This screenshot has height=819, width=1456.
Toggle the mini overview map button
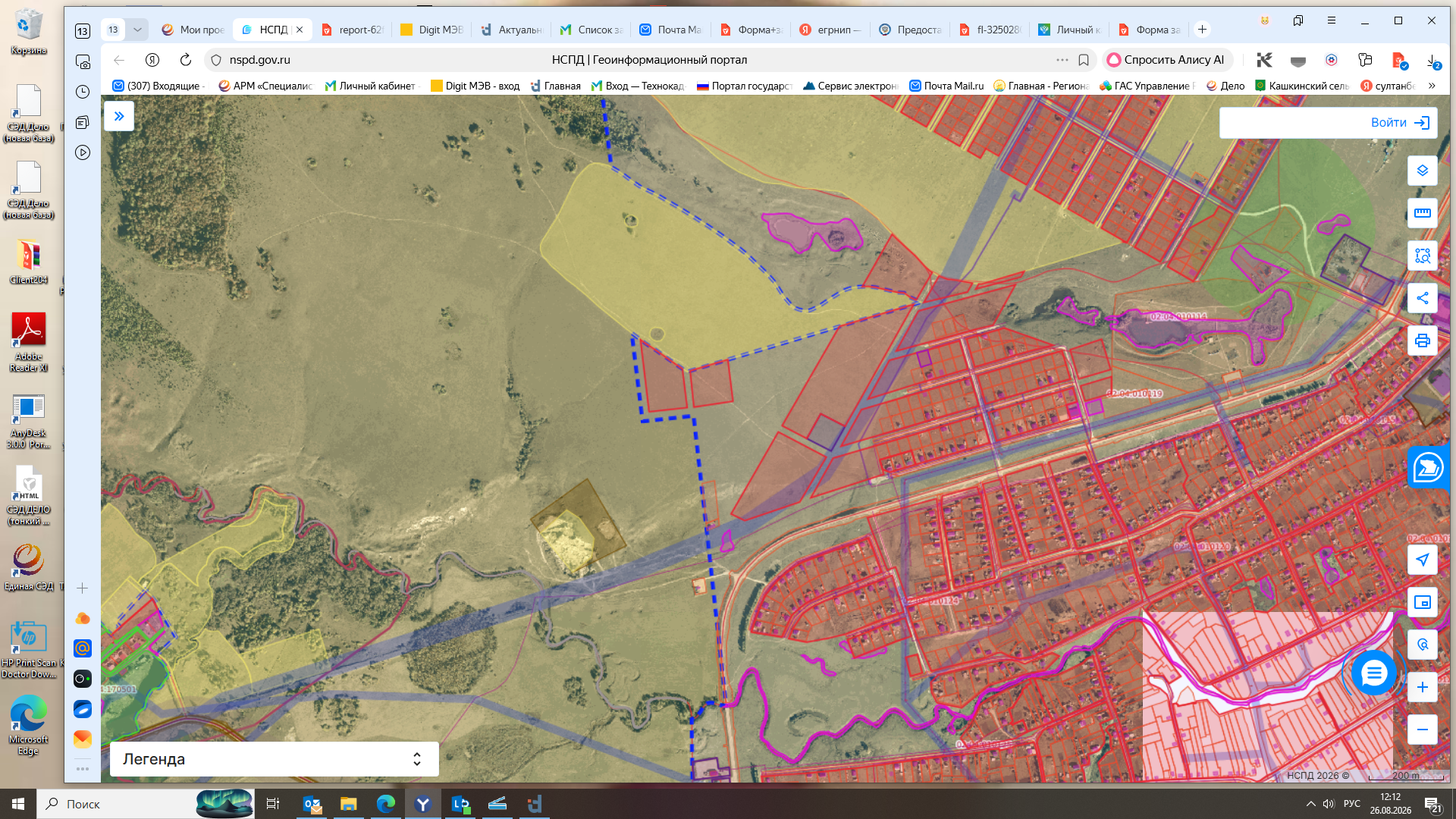click(x=1422, y=602)
